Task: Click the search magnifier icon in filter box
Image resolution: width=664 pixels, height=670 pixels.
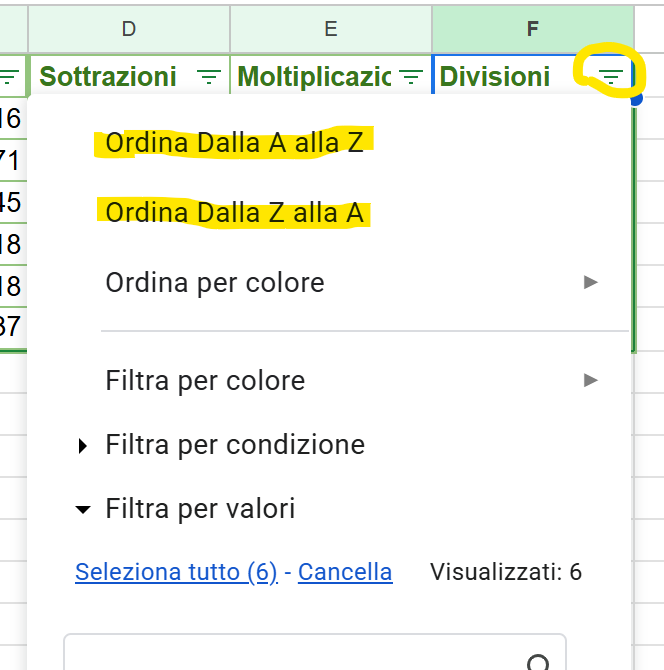Action: coord(538,662)
